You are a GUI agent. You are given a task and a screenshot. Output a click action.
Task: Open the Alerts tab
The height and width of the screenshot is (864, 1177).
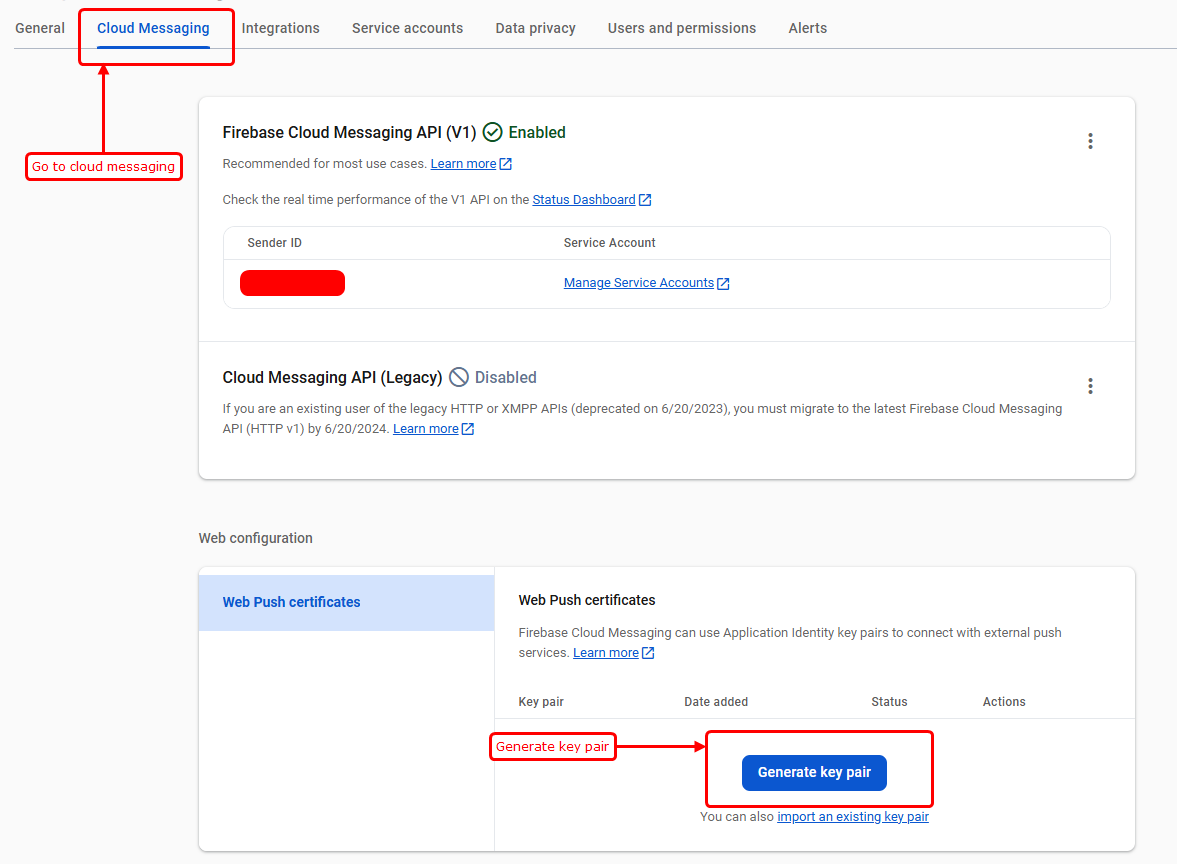[x=807, y=28]
